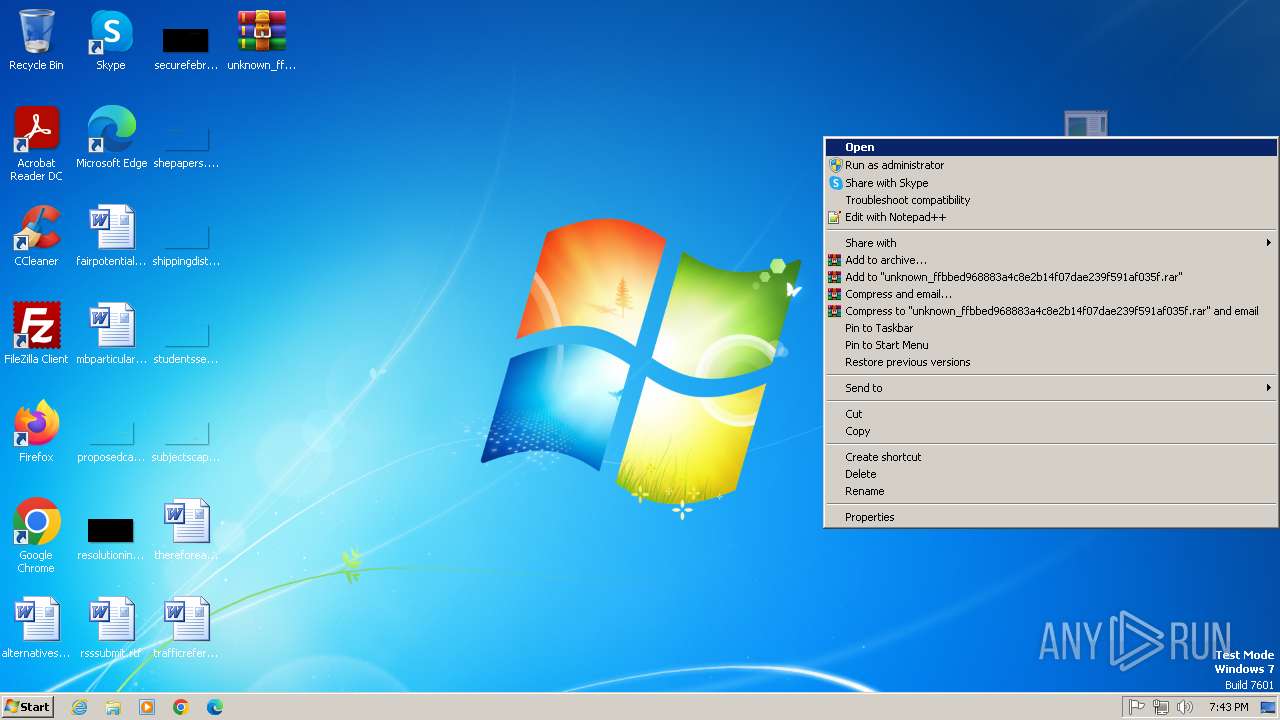Choose Add to "unknown_ffbbed...rar" entry

point(1051,277)
